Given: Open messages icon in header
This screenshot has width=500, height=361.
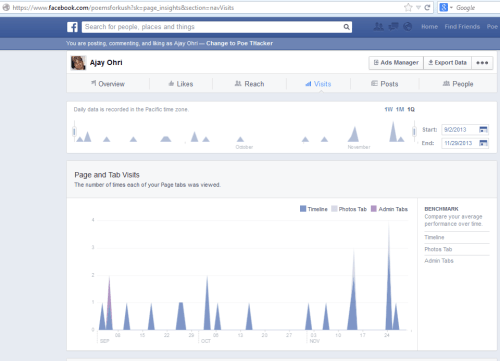Looking at the screenshot, I should (x=393, y=27).
